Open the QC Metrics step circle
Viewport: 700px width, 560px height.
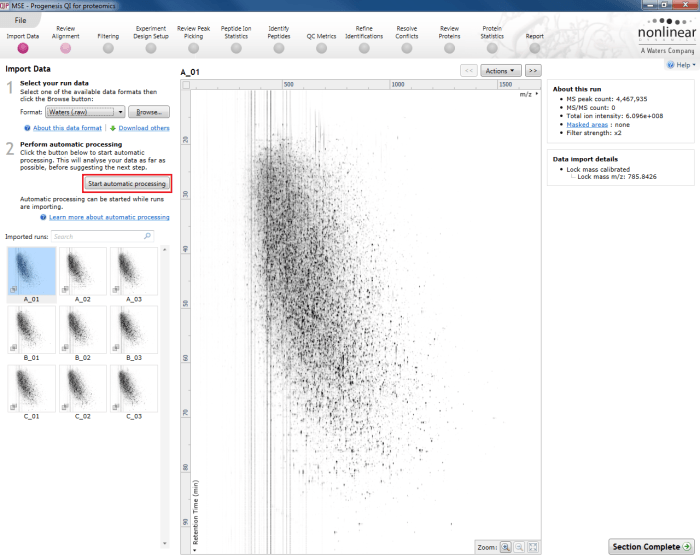[x=321, y=48]
